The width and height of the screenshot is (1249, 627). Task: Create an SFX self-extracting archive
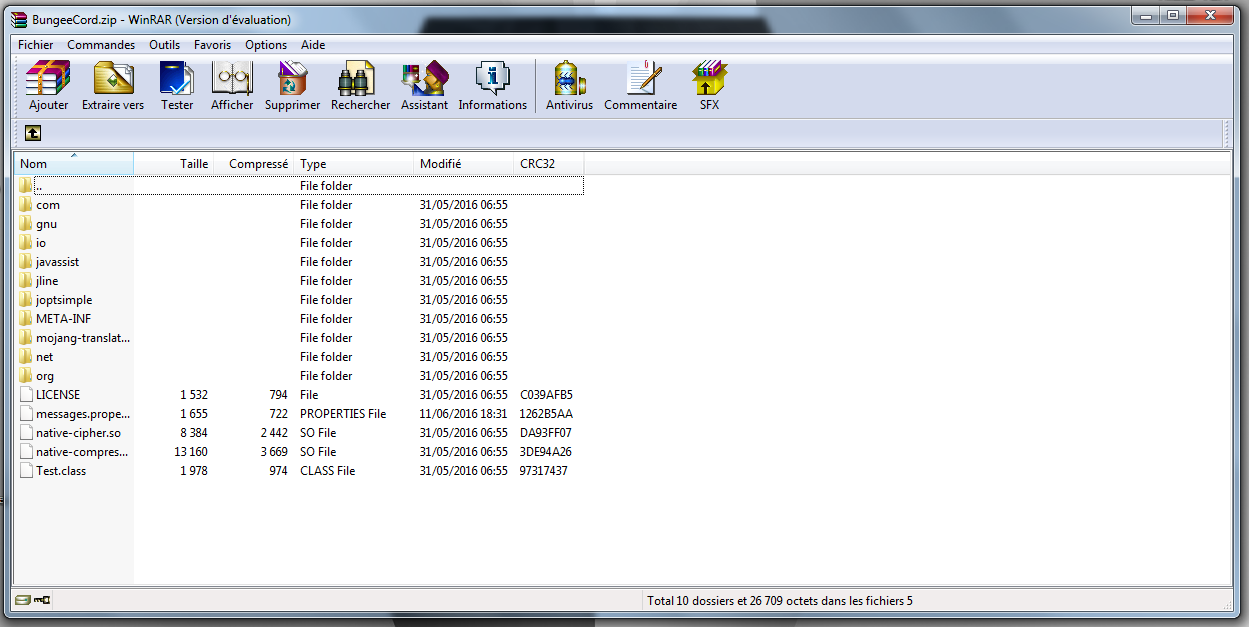click(709, 85)
